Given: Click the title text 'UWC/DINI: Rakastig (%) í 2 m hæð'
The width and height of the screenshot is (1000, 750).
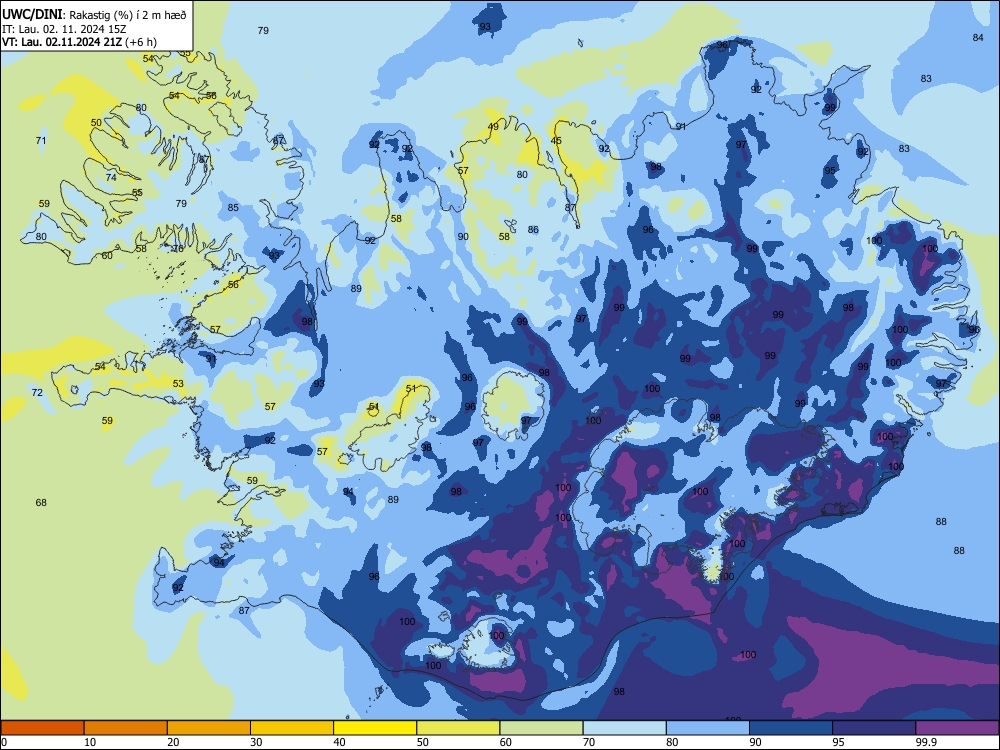Looking at the screenshot, I should coord(94,15).
